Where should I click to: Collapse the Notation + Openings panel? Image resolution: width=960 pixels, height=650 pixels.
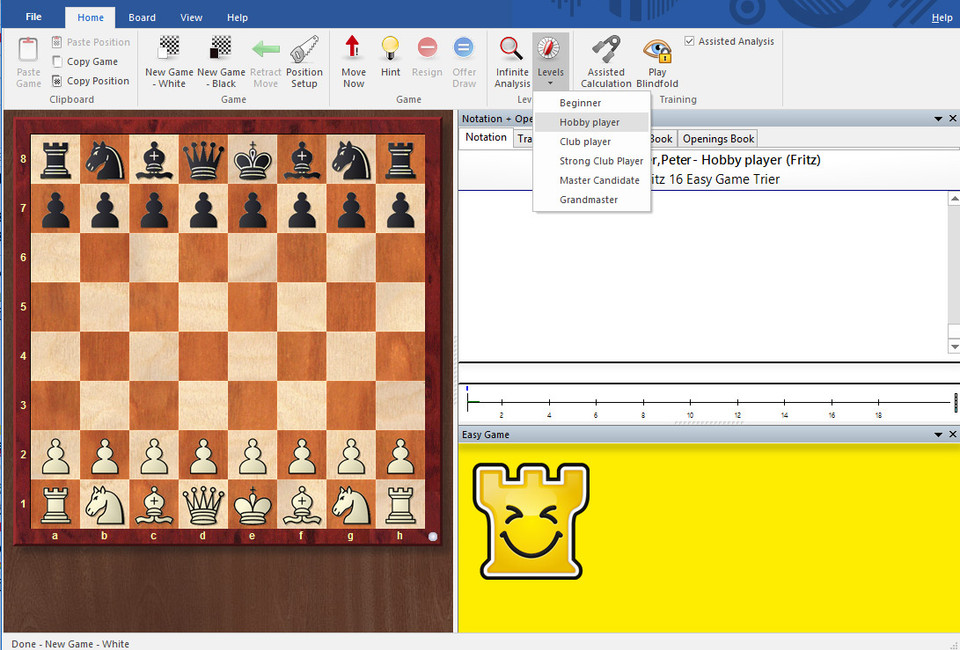click(x=937, y=118)
